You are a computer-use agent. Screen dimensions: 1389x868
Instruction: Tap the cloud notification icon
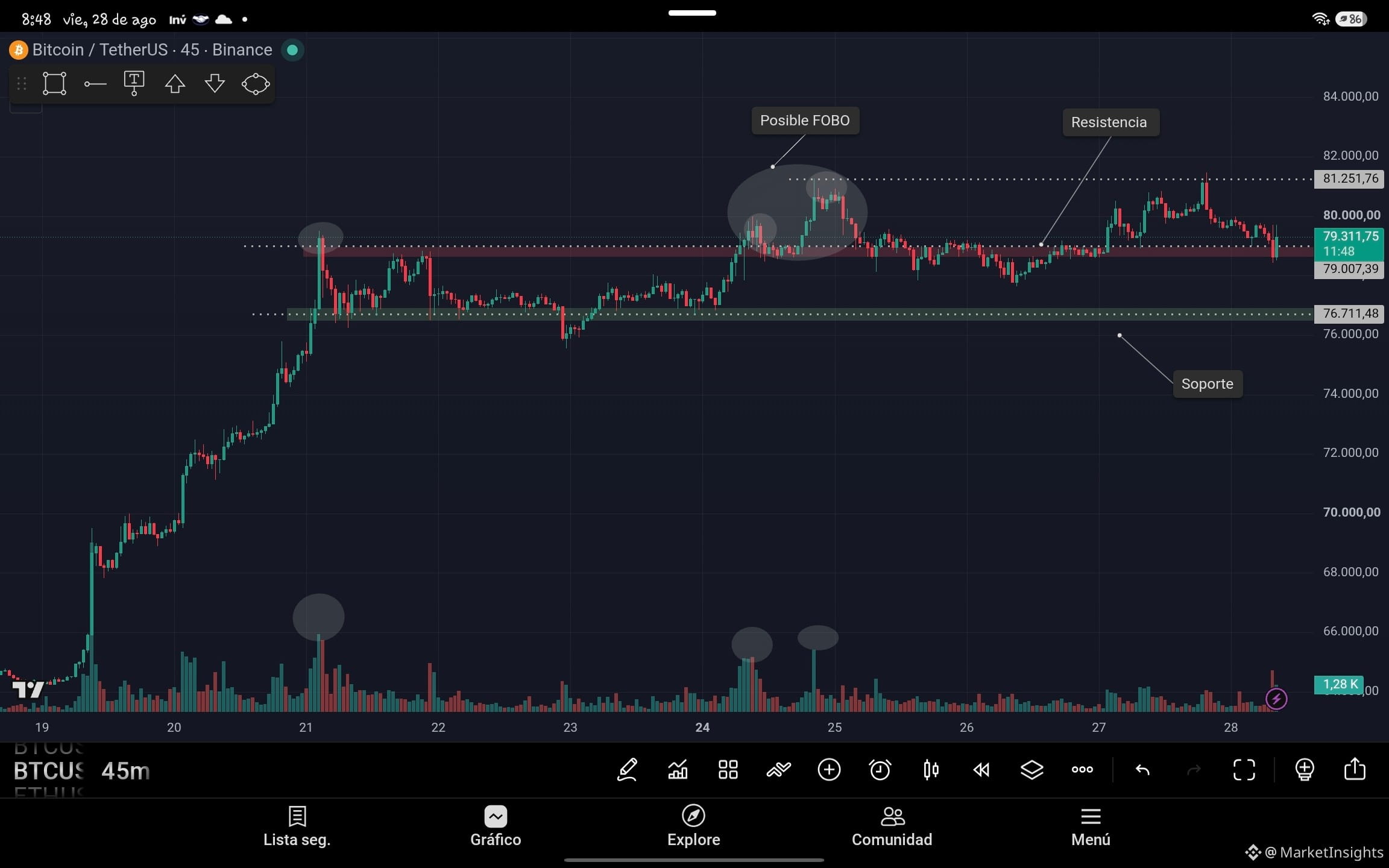pyautogui.click(x=224, y=20)
